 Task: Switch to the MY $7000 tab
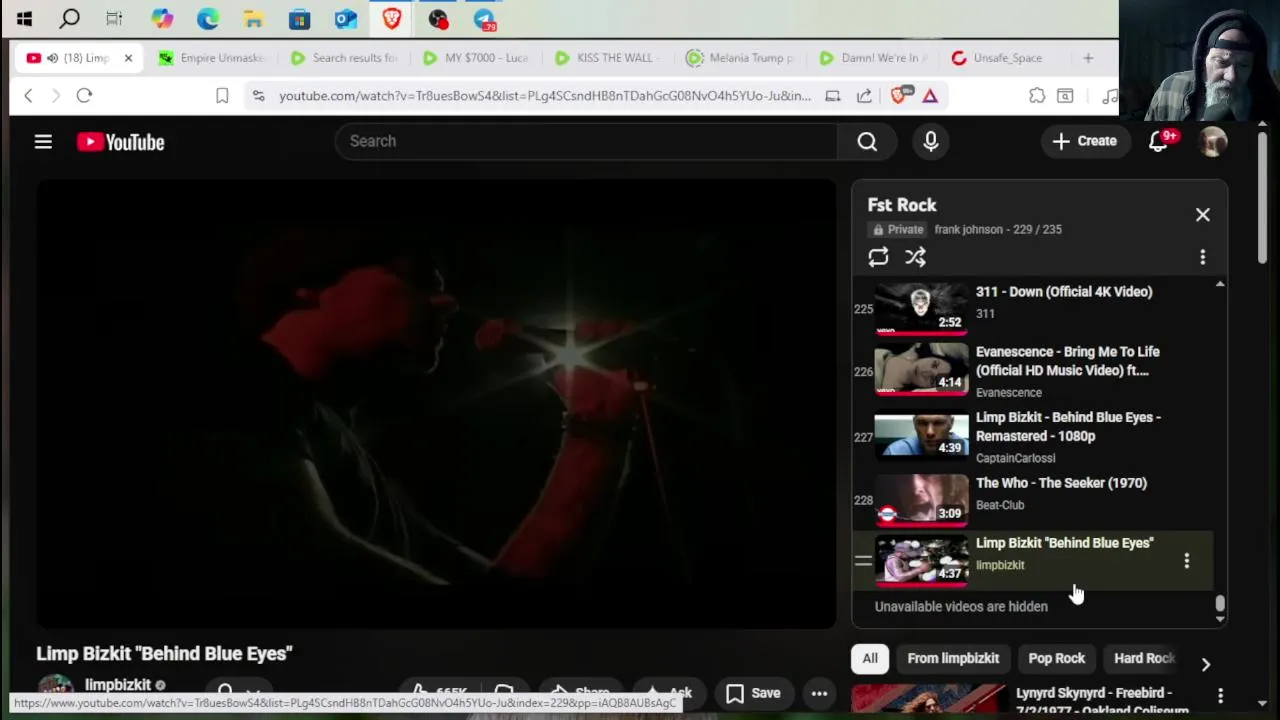click(x=476, y=58)
